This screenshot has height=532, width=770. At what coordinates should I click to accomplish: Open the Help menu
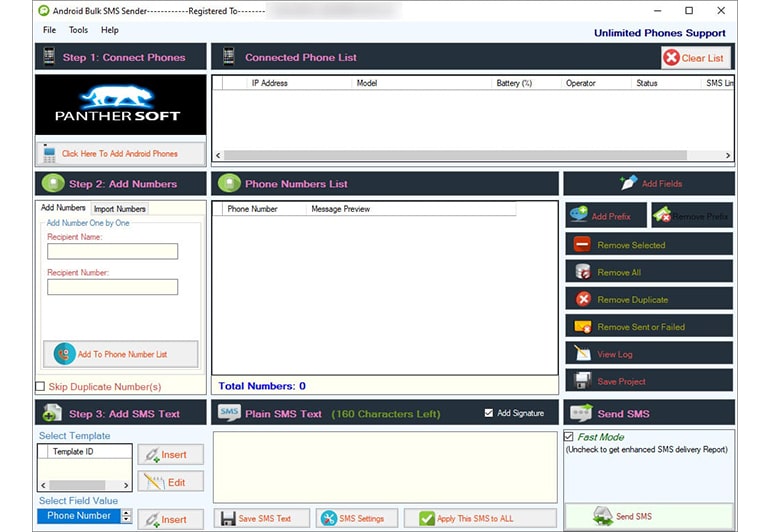tap(110, 30)
